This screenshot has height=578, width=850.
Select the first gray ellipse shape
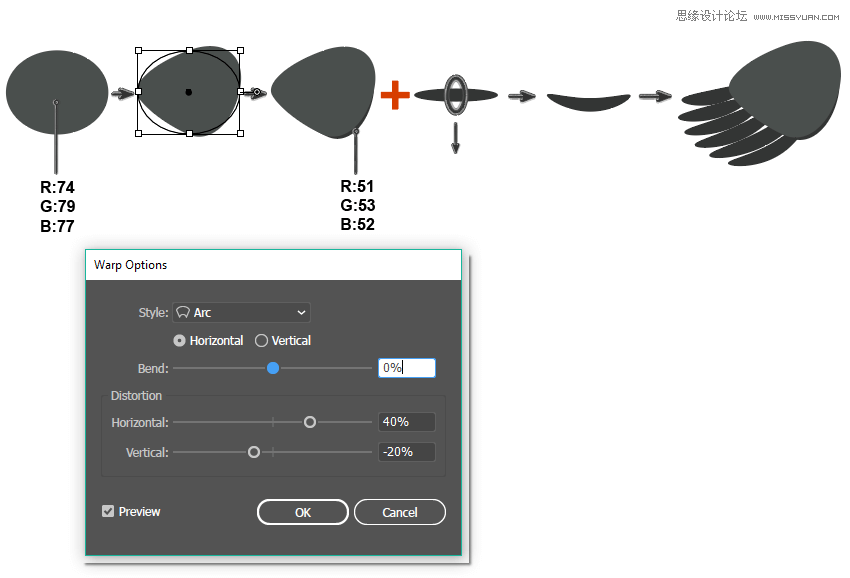56,90
